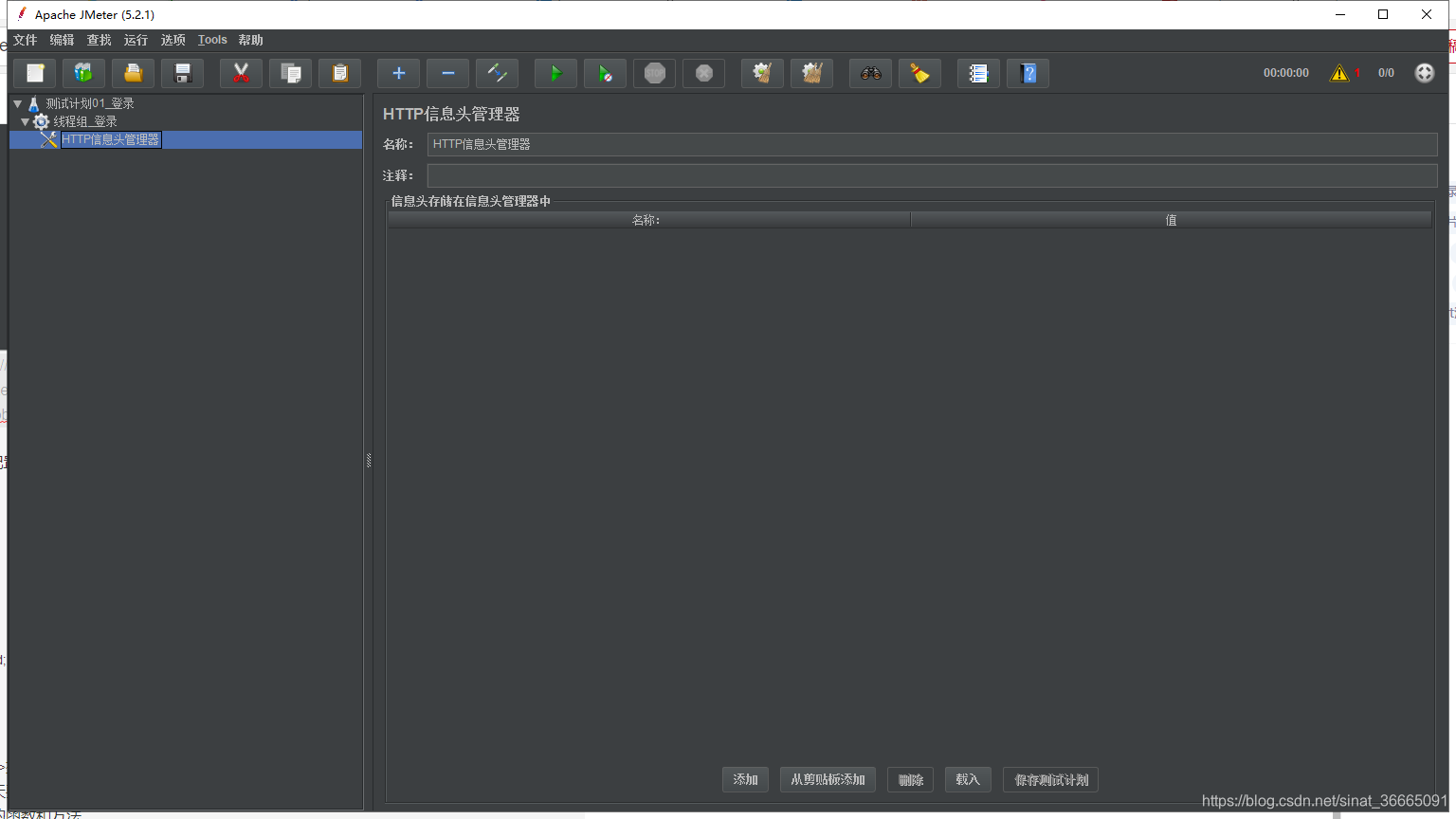
Task: Click the 0/0 thread count
Action: [x=1386, y=73]
